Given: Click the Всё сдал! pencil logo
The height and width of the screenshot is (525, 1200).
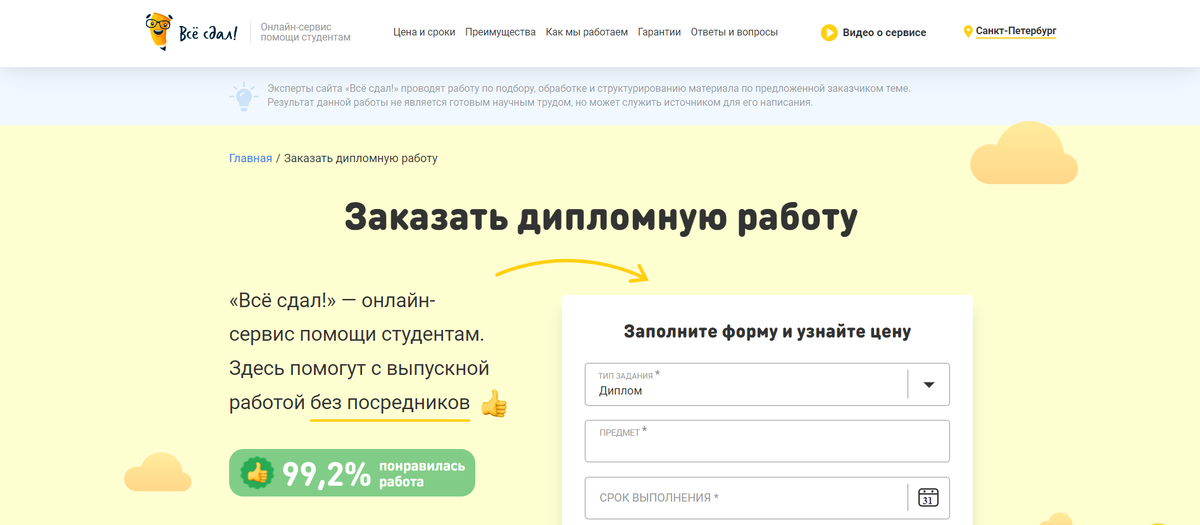Looking at the screenshot, I should [x=191, y=31].
